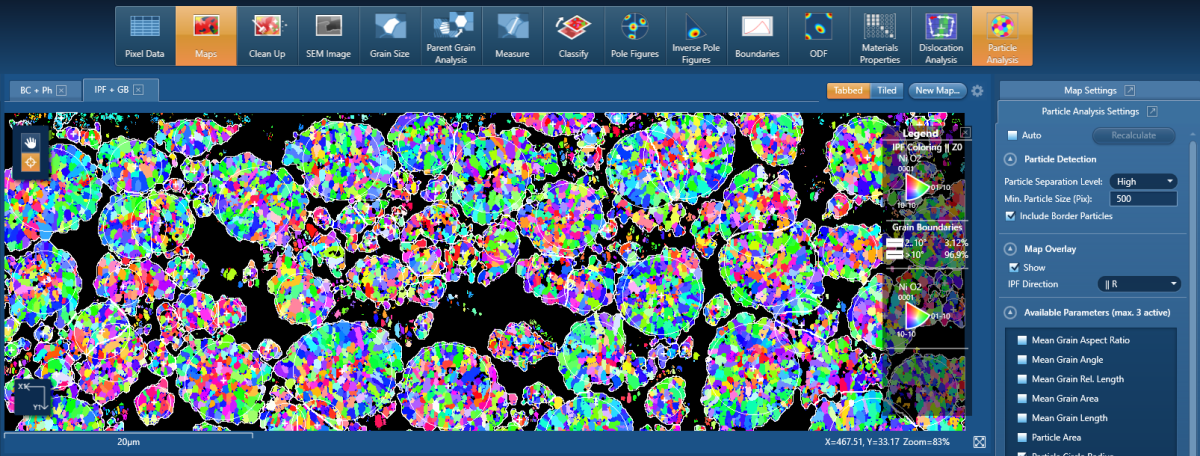Toggle the Map Overlay Show checkbox
The width and height of the screenshot is (1200, 456).
point(1015,267)
